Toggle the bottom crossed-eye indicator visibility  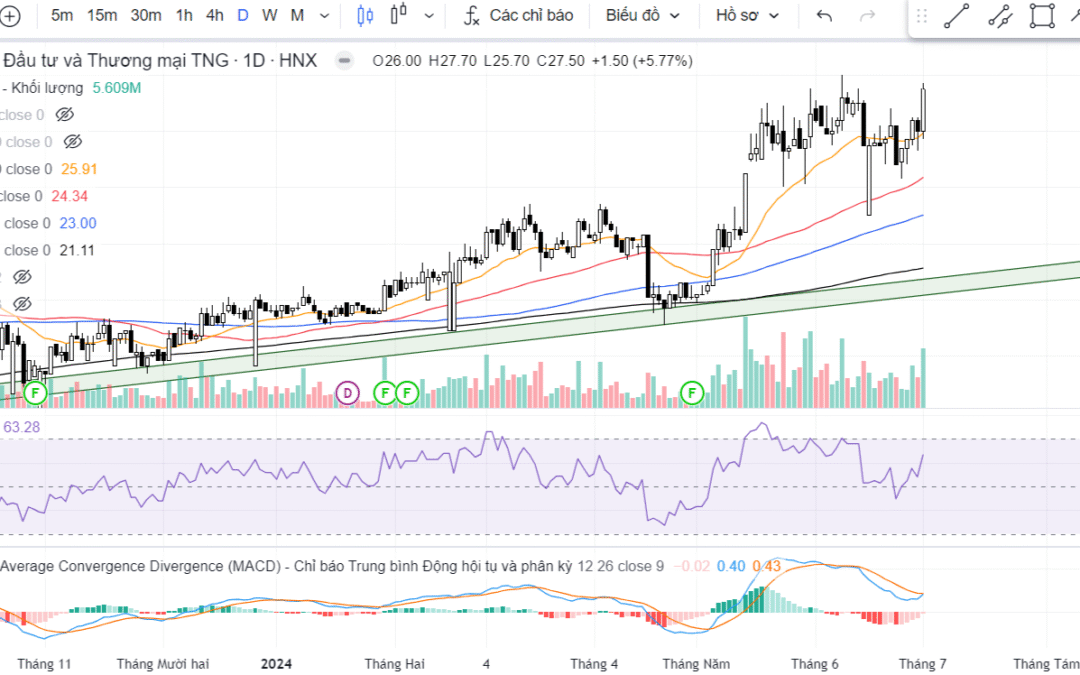point(23,303)
